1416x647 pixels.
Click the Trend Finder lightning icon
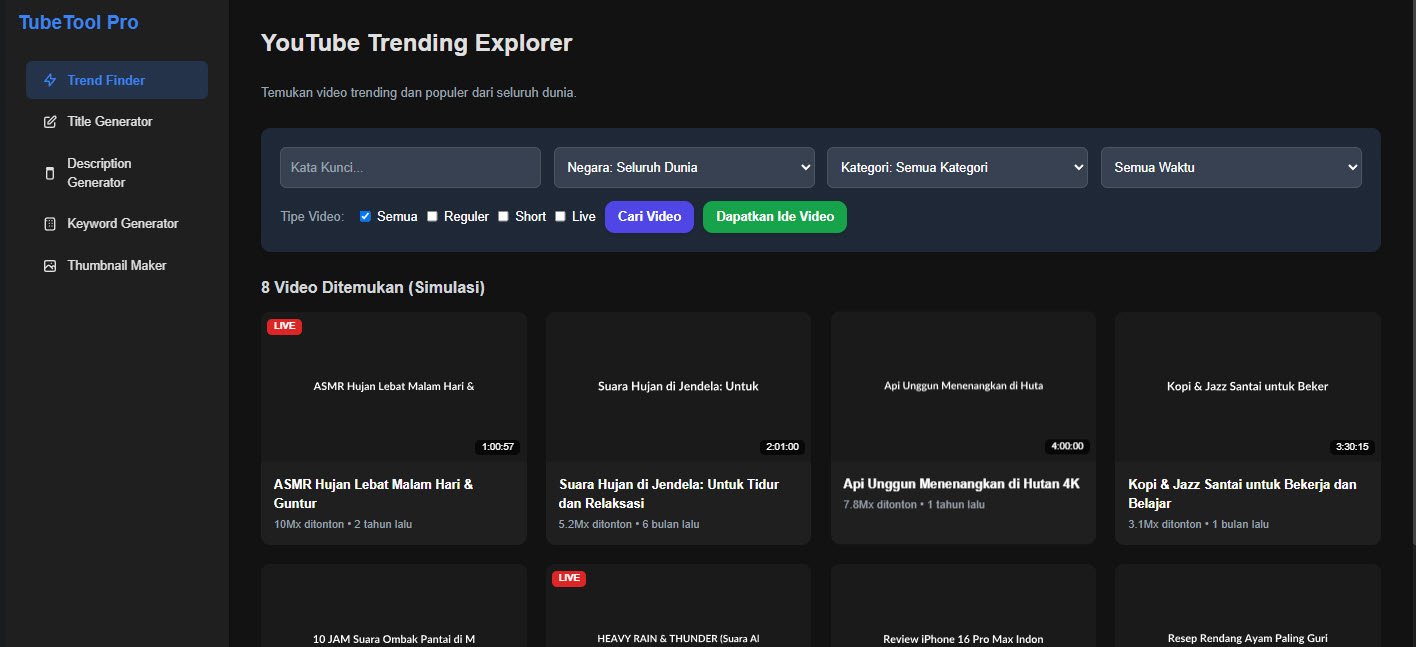click(x=50, y=80)
